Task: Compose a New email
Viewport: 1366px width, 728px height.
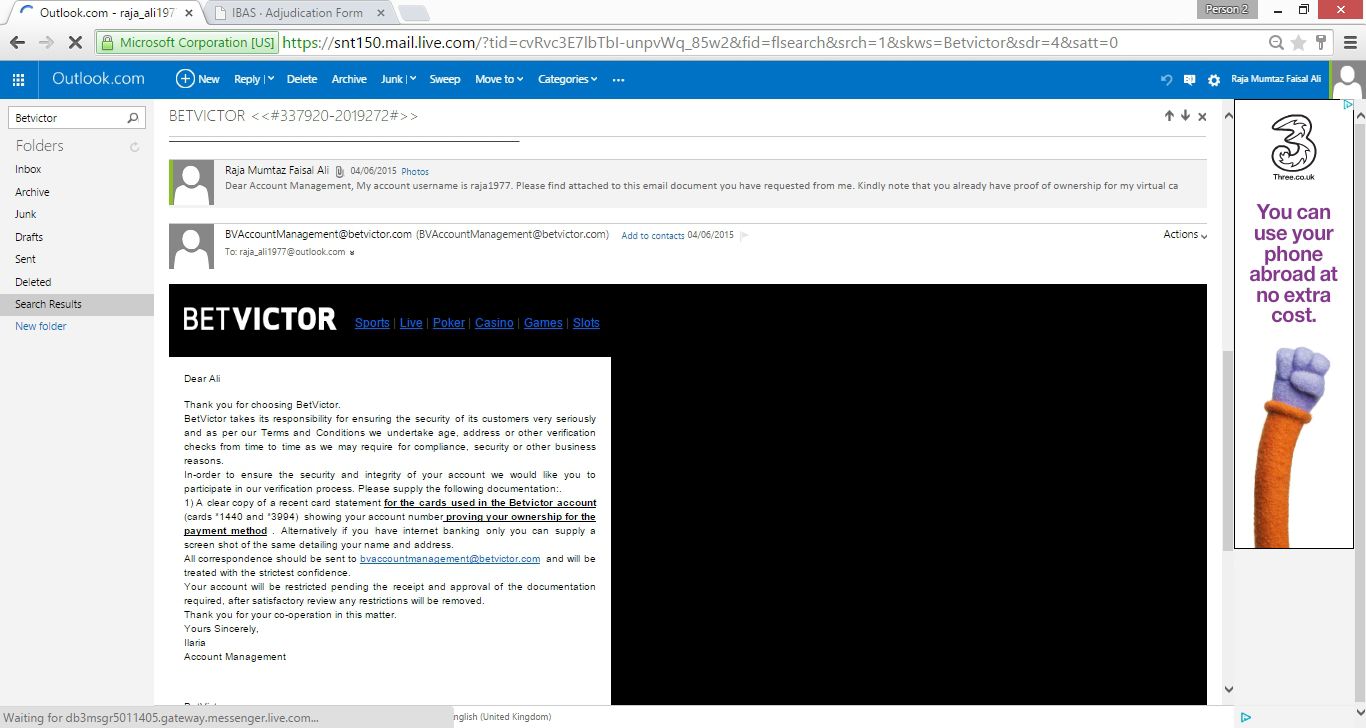Action: click(198, 79)
